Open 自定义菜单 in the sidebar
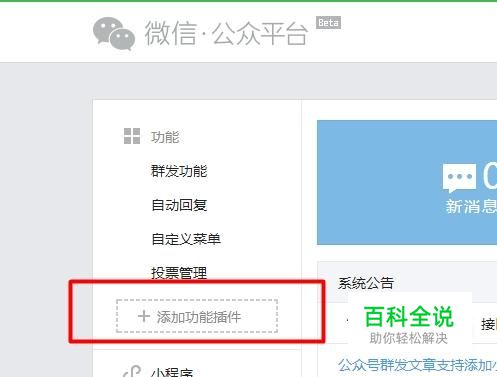The height and width of the screenshot is (377, 497). coord(186,239)
